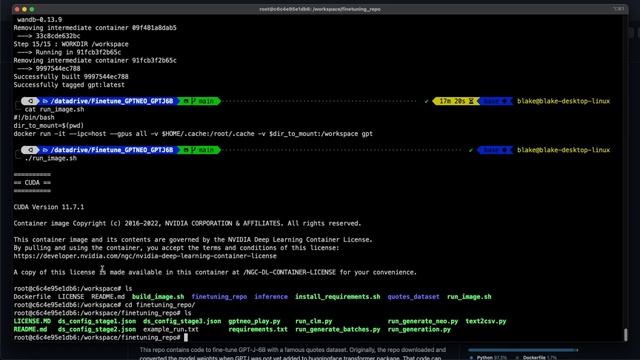Click the terminal scrollbar thumb
Image resolution: width=640 pixels, height=360 pixels.
pos(625,334)
